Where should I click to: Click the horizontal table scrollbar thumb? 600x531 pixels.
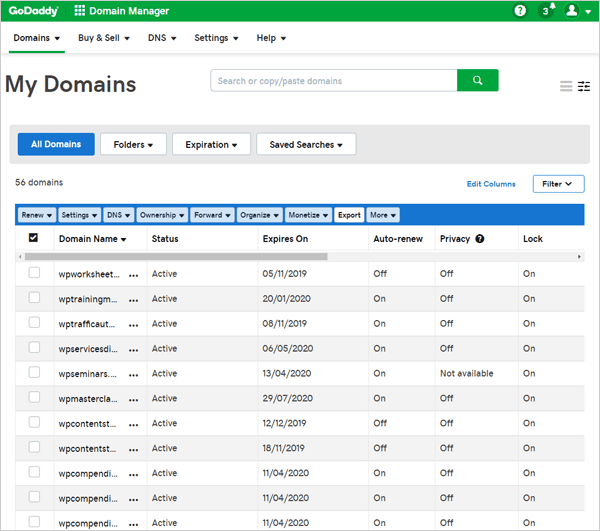click(176, 256)
